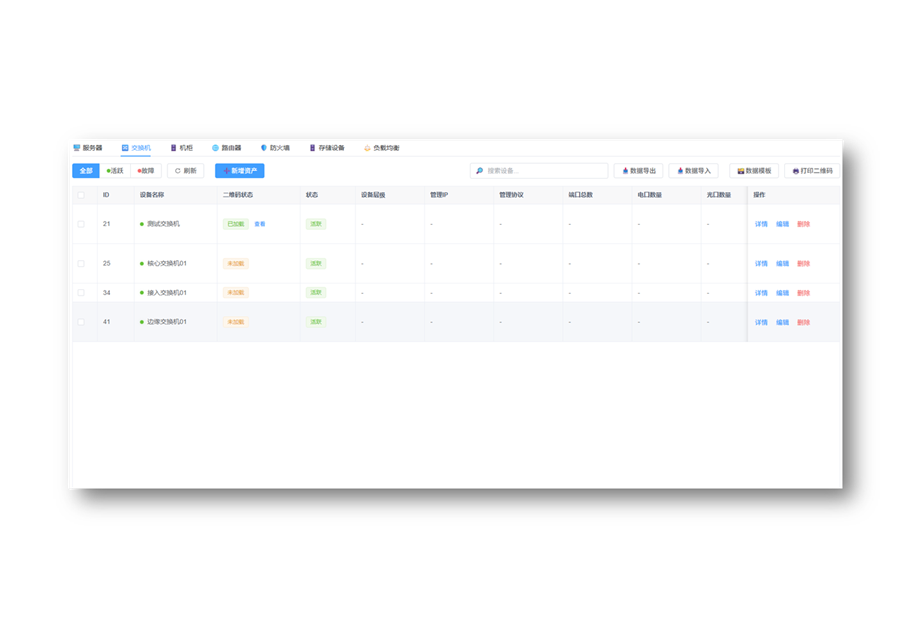909x624 pixels.
Task: Select the checkbox for 边缘交换机01 row
Action: coord(81,322)
